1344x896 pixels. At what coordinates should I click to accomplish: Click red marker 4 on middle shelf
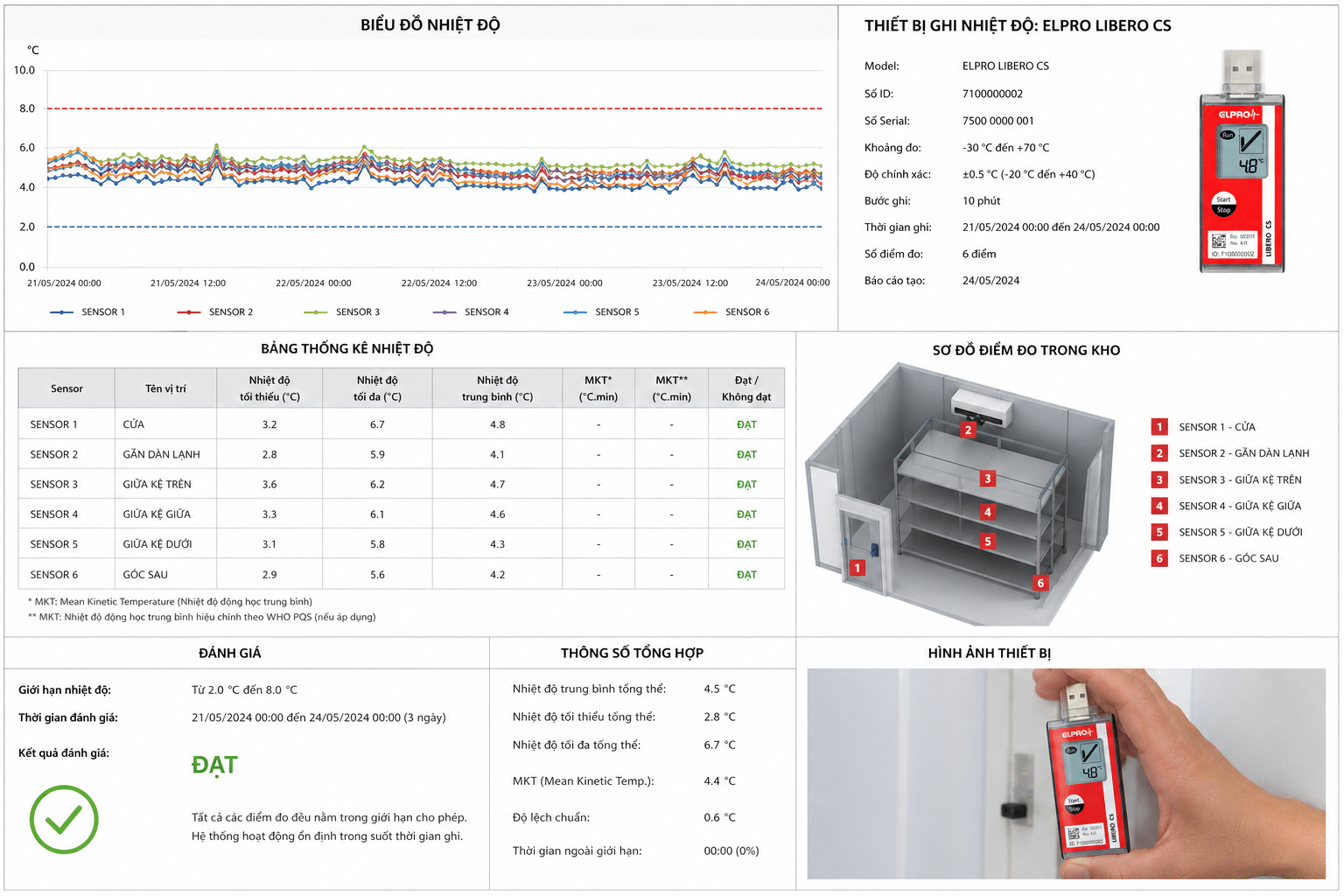[987, 512]
